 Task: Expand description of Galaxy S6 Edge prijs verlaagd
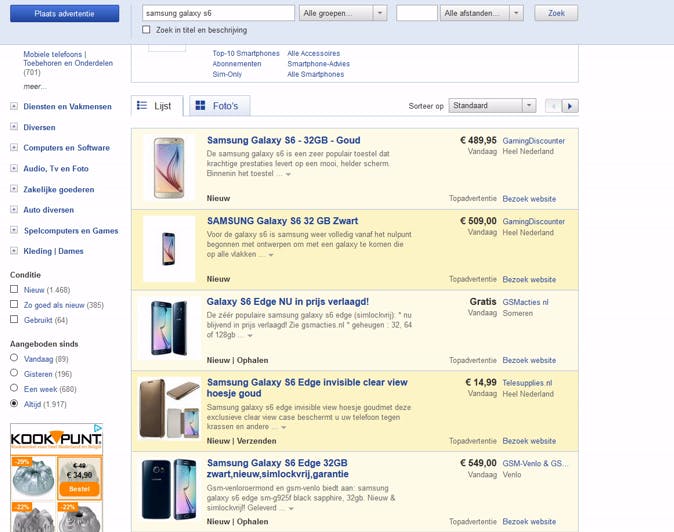[x=250, y=336]
